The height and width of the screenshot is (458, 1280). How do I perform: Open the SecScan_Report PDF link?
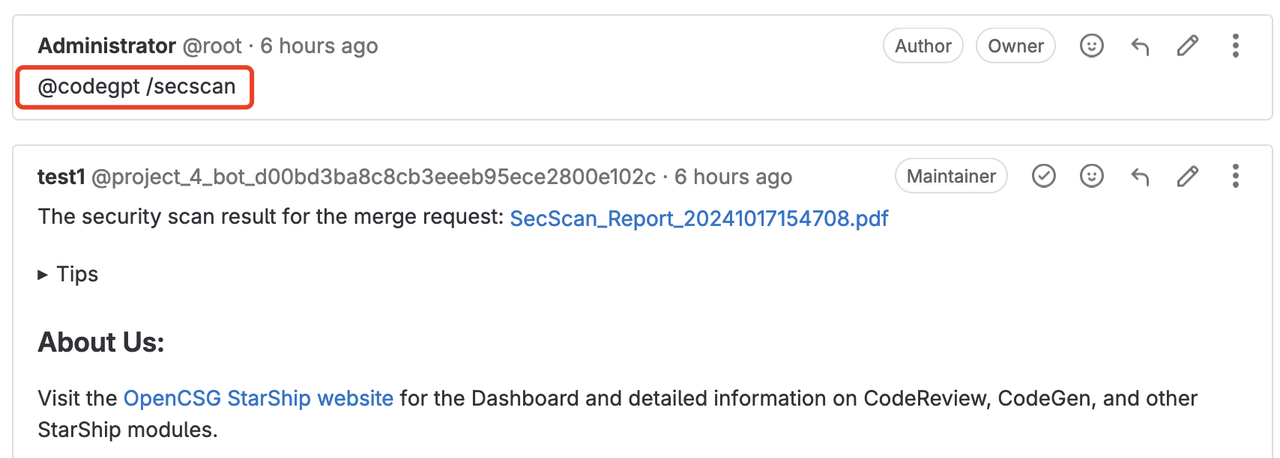698,218
